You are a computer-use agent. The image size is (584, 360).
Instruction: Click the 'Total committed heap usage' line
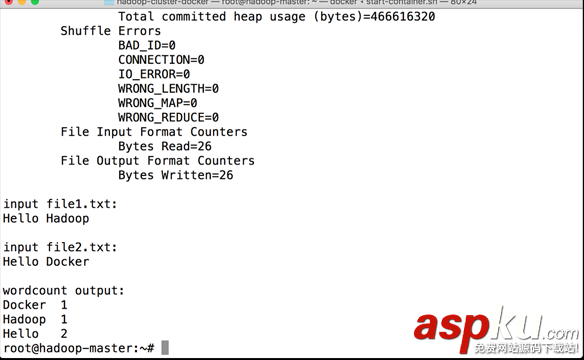click(276, 17)
